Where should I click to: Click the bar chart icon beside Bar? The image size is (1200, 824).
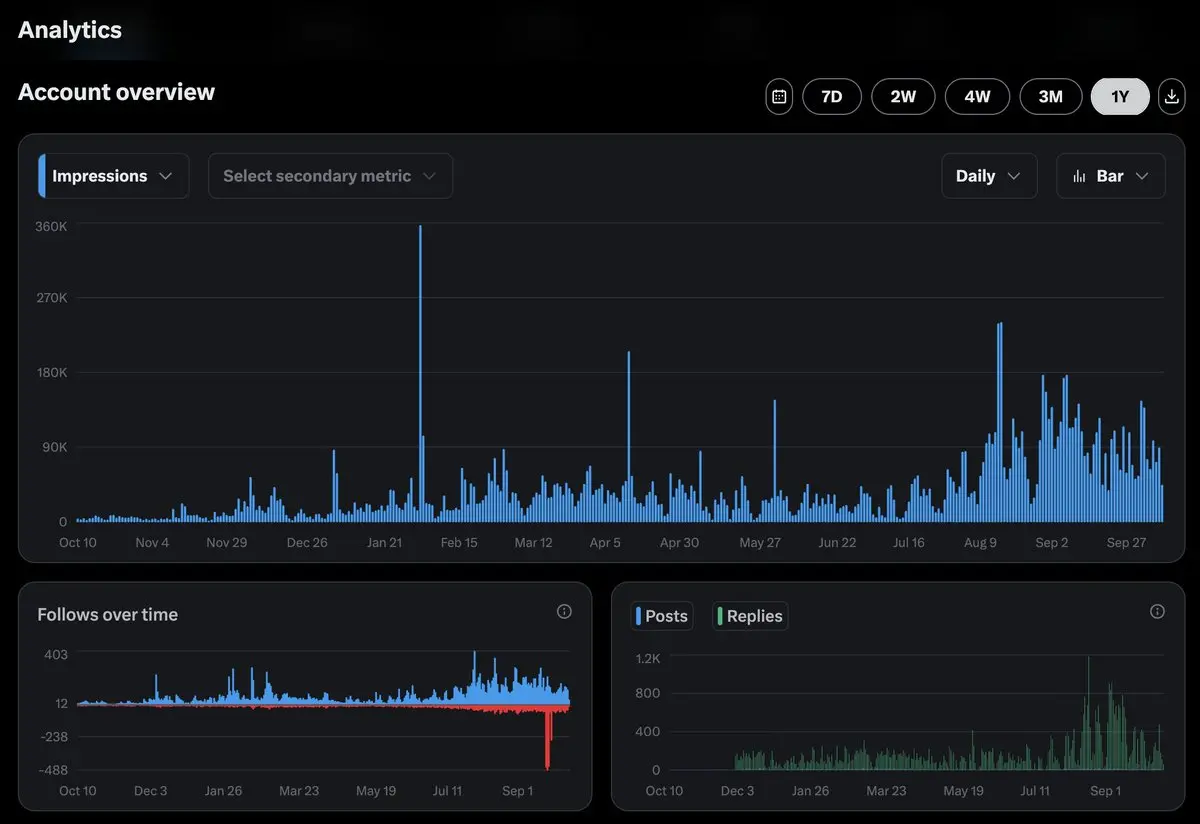pyautogui.click(x=1079, y=176)
